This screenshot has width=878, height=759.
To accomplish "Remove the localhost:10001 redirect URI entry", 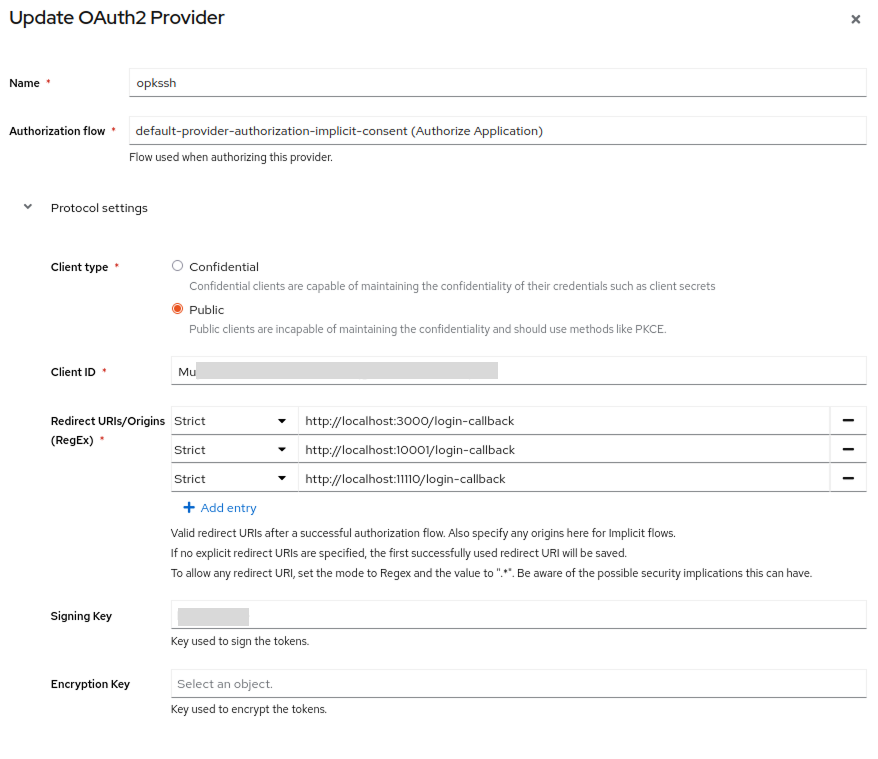I will [847, 450].
